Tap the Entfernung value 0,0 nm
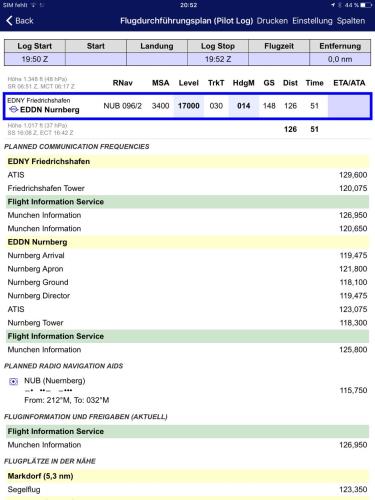This screenshot has height=500, width=375. coord(340,59)
